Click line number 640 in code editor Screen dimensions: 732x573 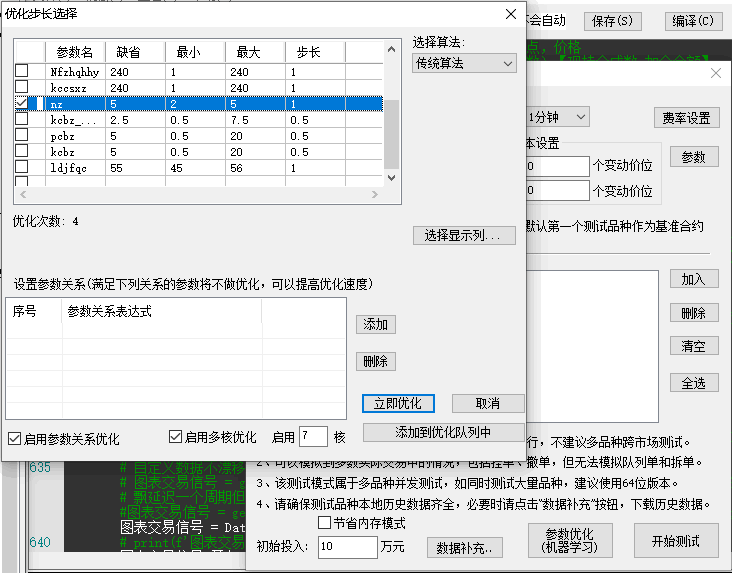coord(40,542)
